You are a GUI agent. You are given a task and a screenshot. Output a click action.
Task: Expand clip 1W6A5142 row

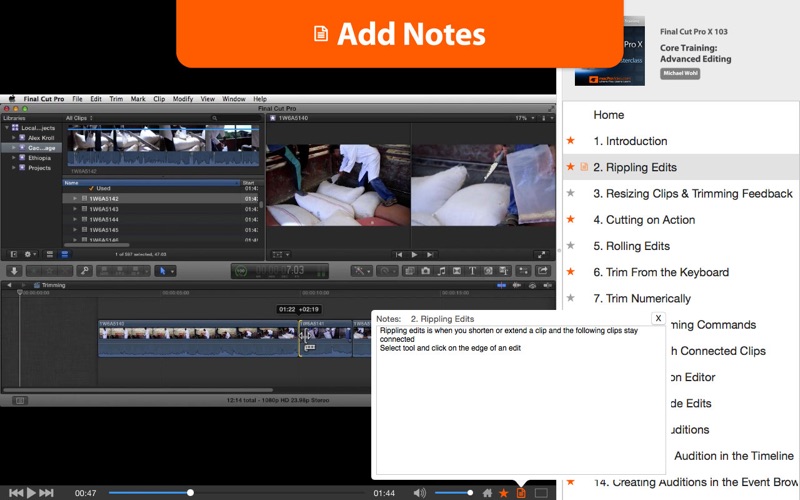75,198
